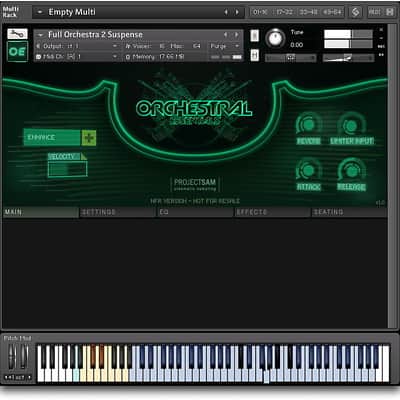Screen dimensions: 400x400
Task: Go to next multi with right arrow
Action: (237, 12)
